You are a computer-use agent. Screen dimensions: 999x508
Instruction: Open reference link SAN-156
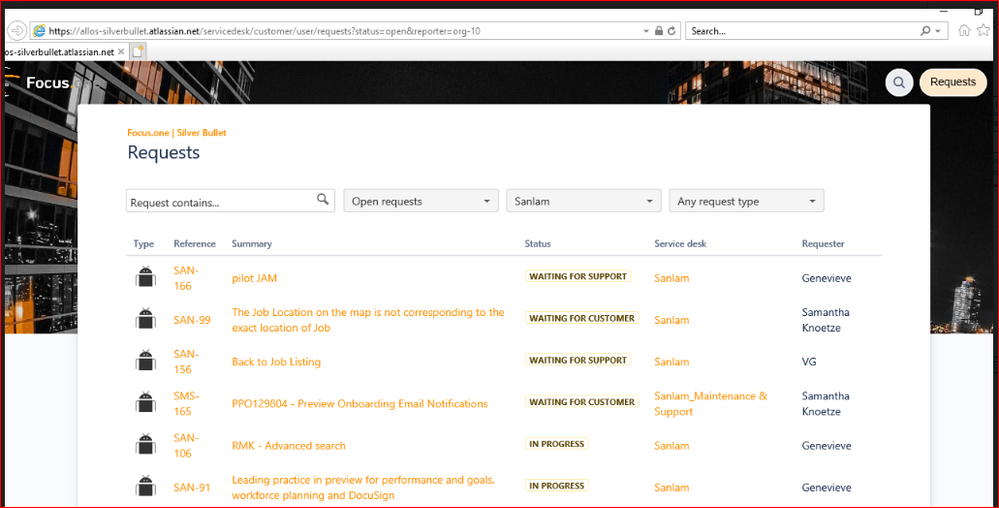point(186,361)
